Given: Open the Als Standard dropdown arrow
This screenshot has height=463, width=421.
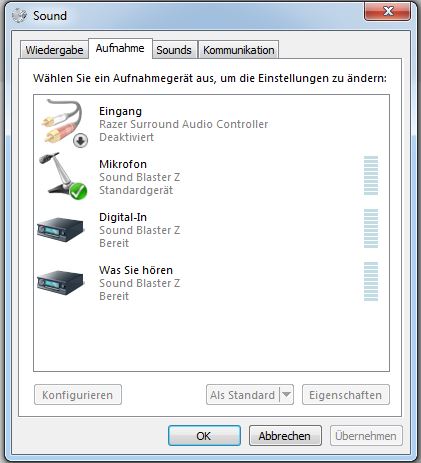Looking at the screenshot, I should point(286,395).
